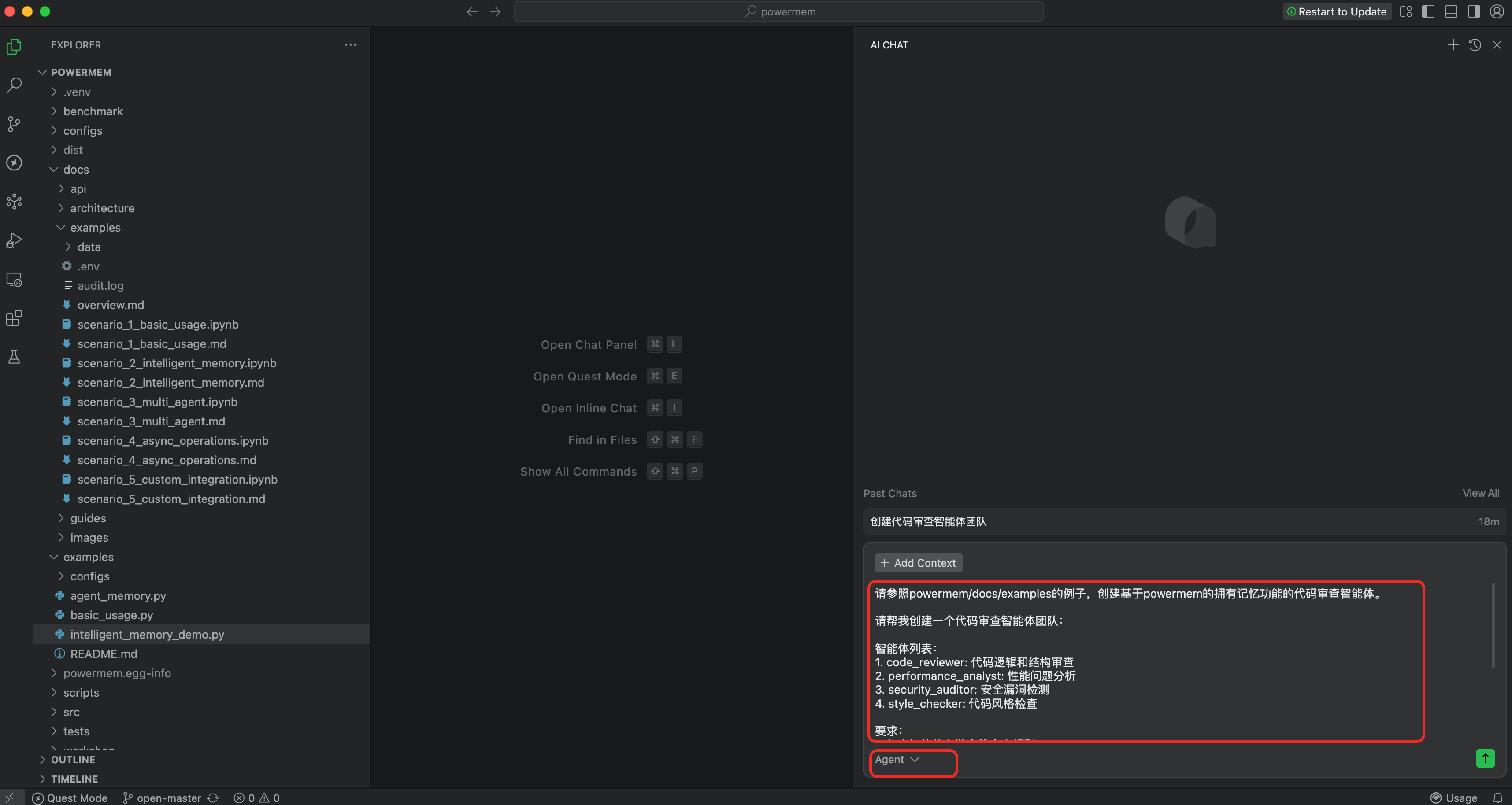Open the Extensions view icon
Image resolution: width=1512 pixels, height=805 pixels.
[x=14, y=318]
